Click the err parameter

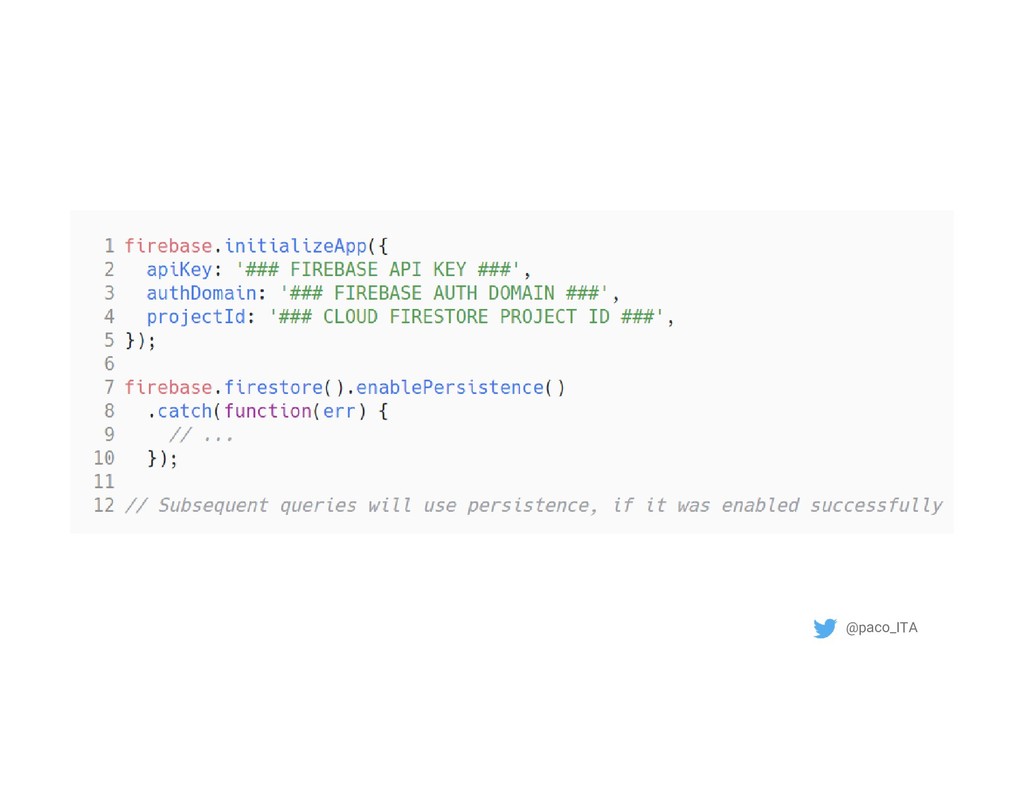point(339,411)
